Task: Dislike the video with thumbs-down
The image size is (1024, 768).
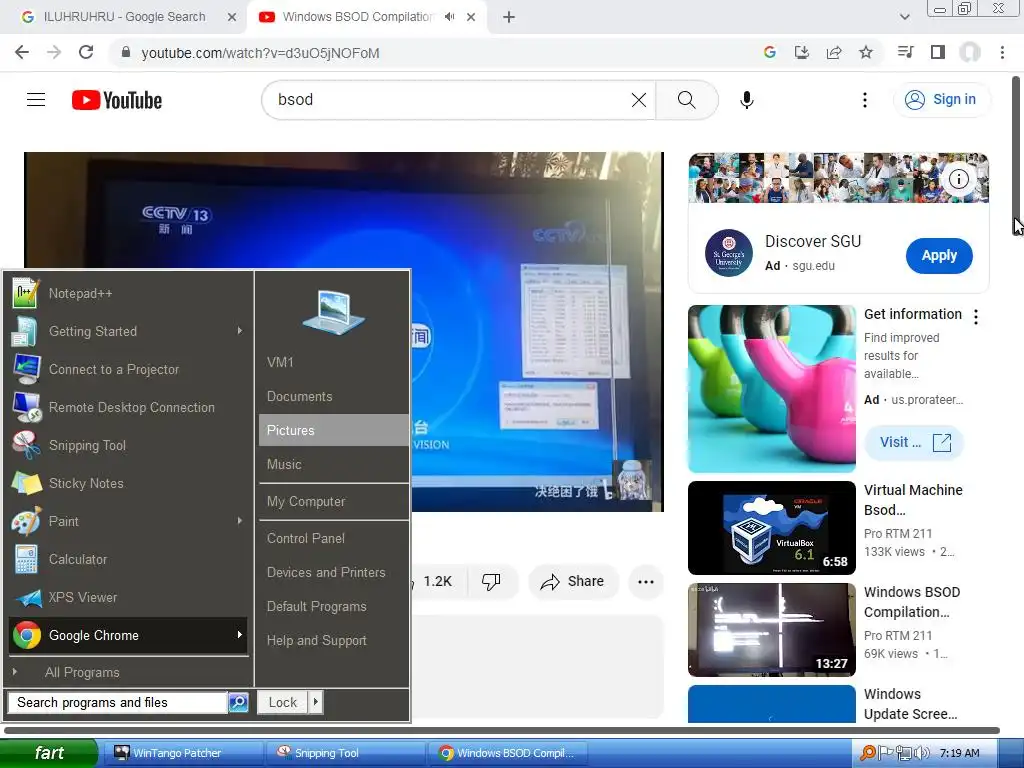Action: (x=491, y=581)
